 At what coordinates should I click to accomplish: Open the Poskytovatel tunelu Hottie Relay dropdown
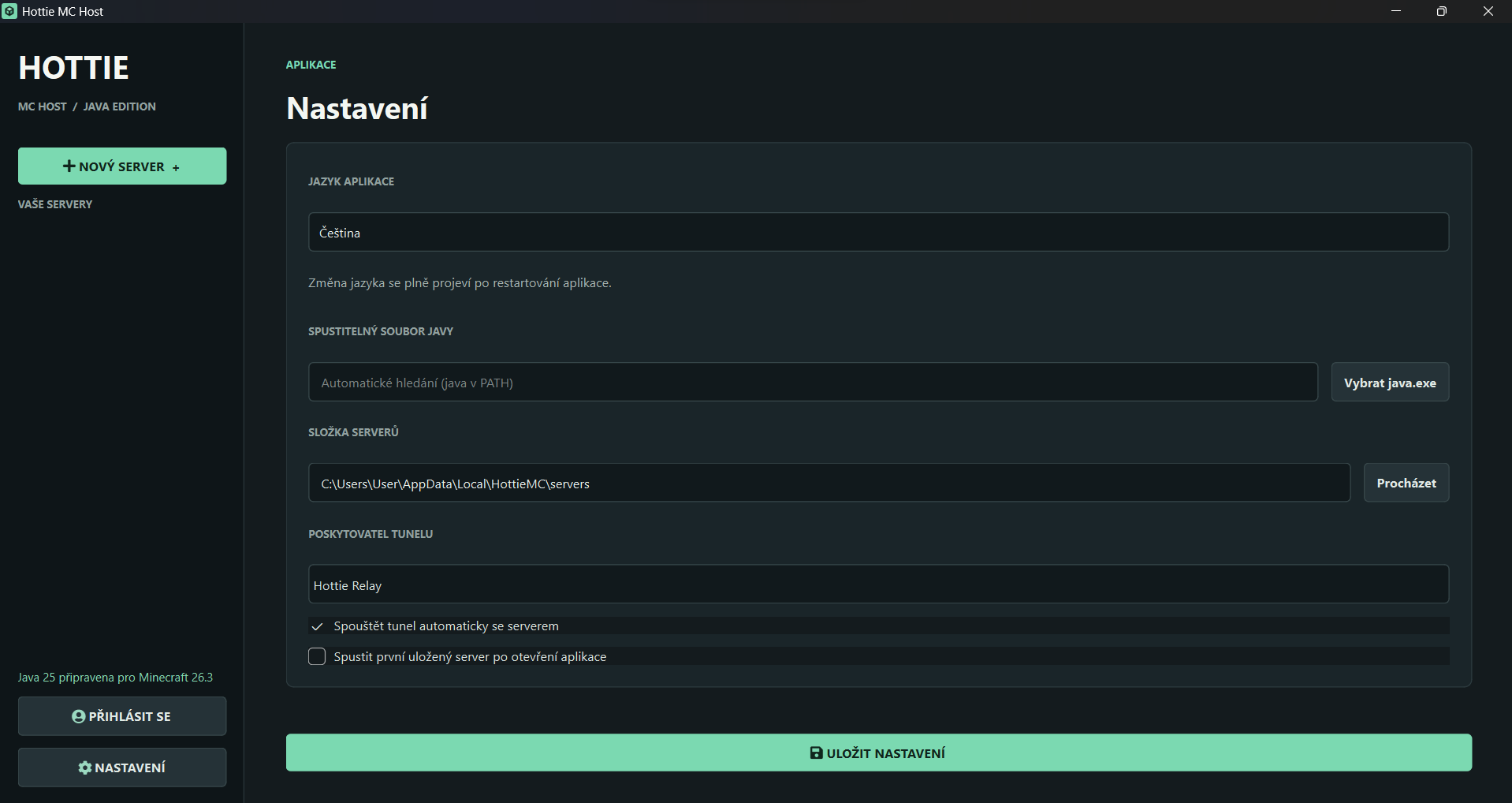pos(878,585)
